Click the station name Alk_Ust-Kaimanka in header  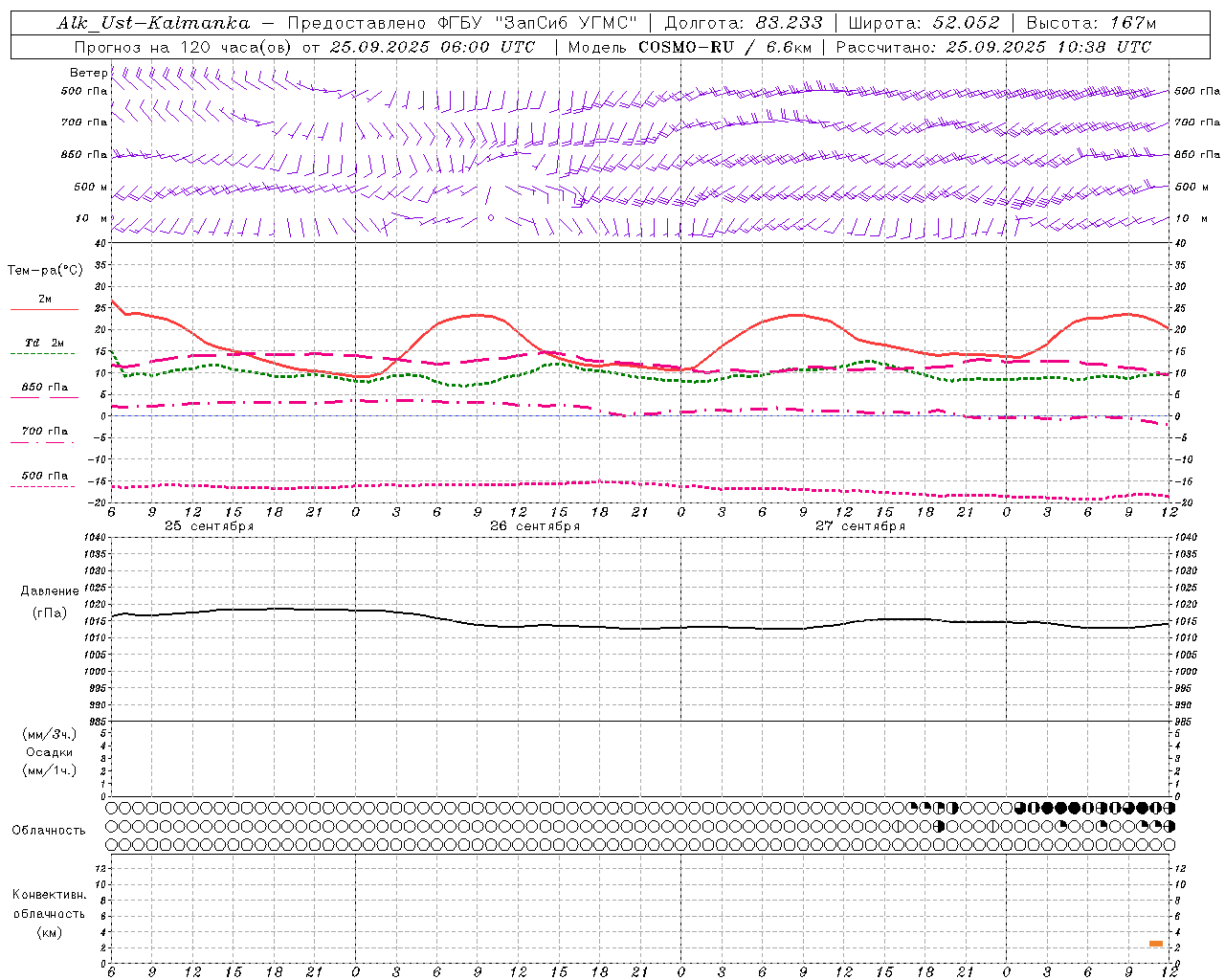point(153,23)
